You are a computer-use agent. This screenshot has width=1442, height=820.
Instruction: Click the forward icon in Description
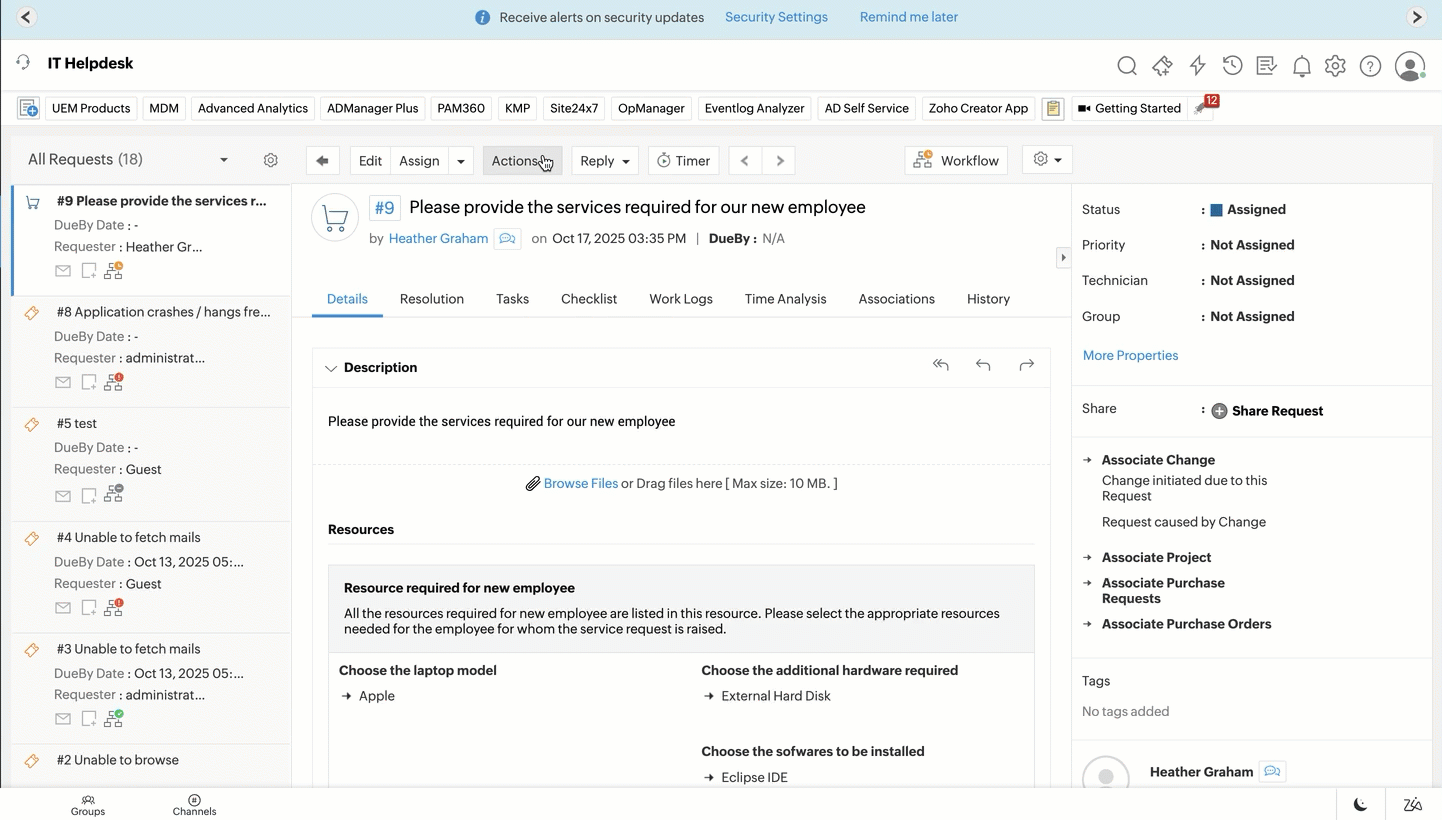pyautogui.click(x=1026, y=365)
